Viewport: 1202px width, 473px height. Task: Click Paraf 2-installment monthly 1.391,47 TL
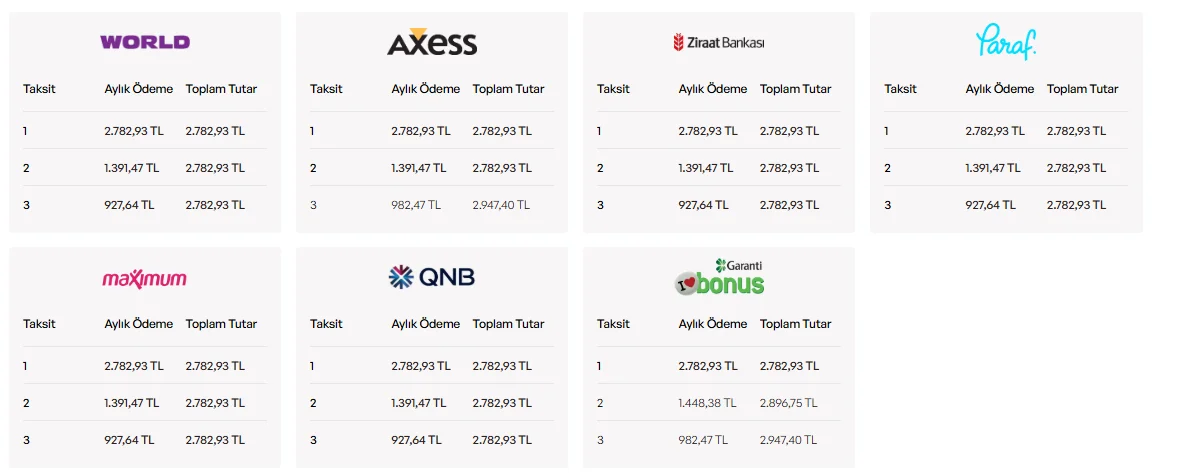(x=995, y=167)
